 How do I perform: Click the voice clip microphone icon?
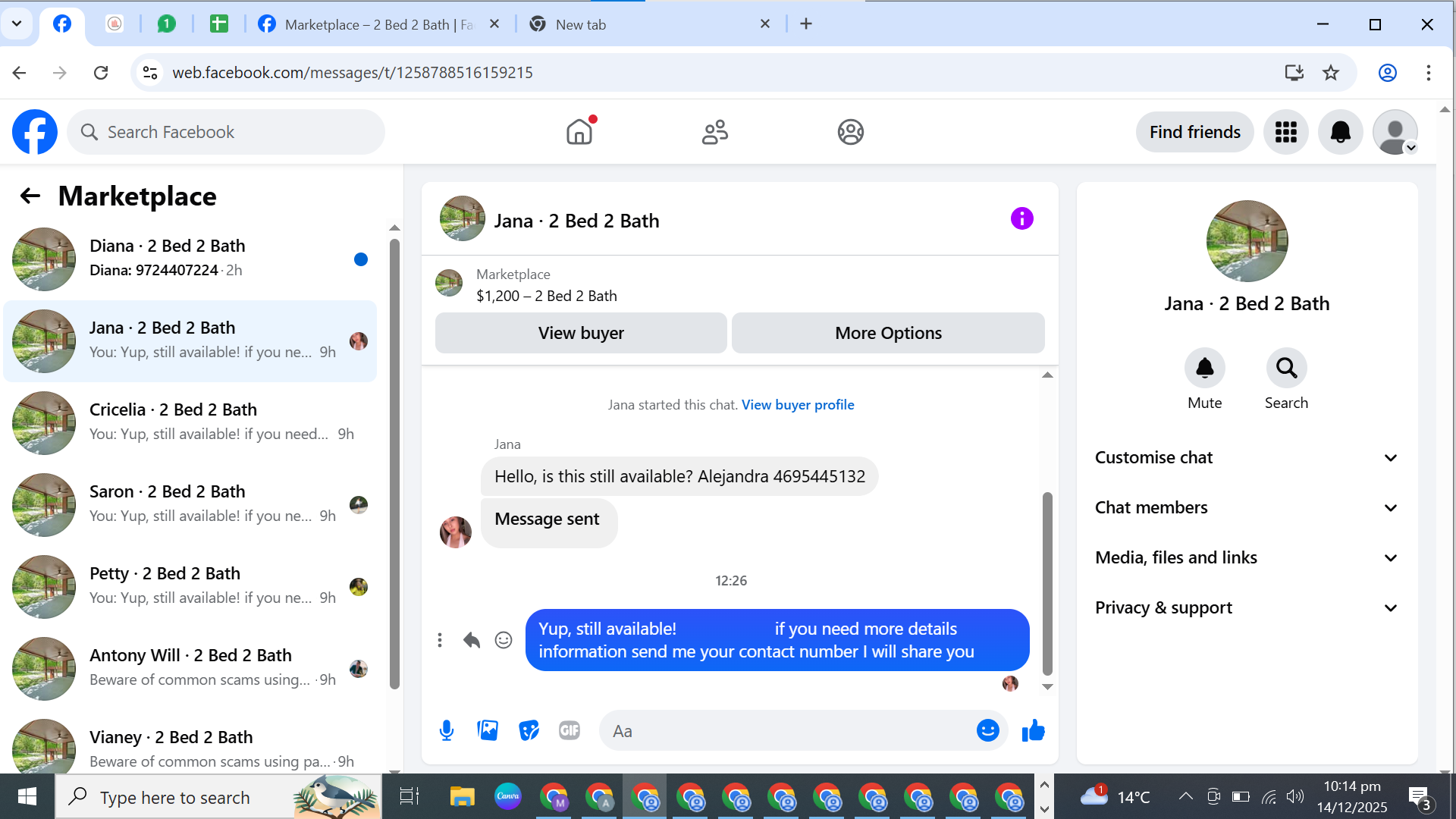coord(447,730)
